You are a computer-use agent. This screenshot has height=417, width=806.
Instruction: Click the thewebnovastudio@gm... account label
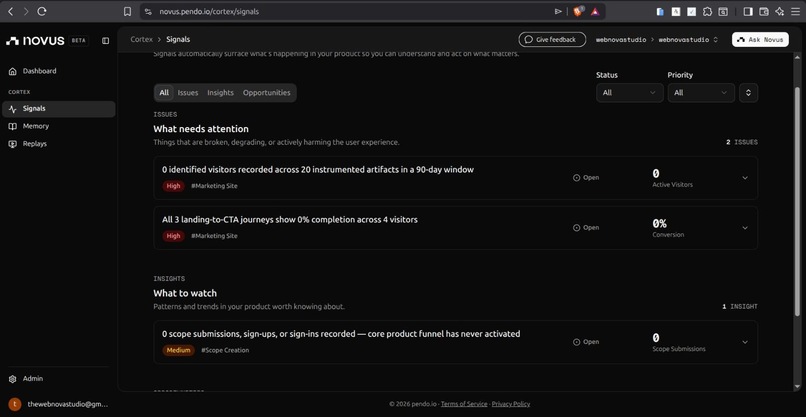pos(68,404)
